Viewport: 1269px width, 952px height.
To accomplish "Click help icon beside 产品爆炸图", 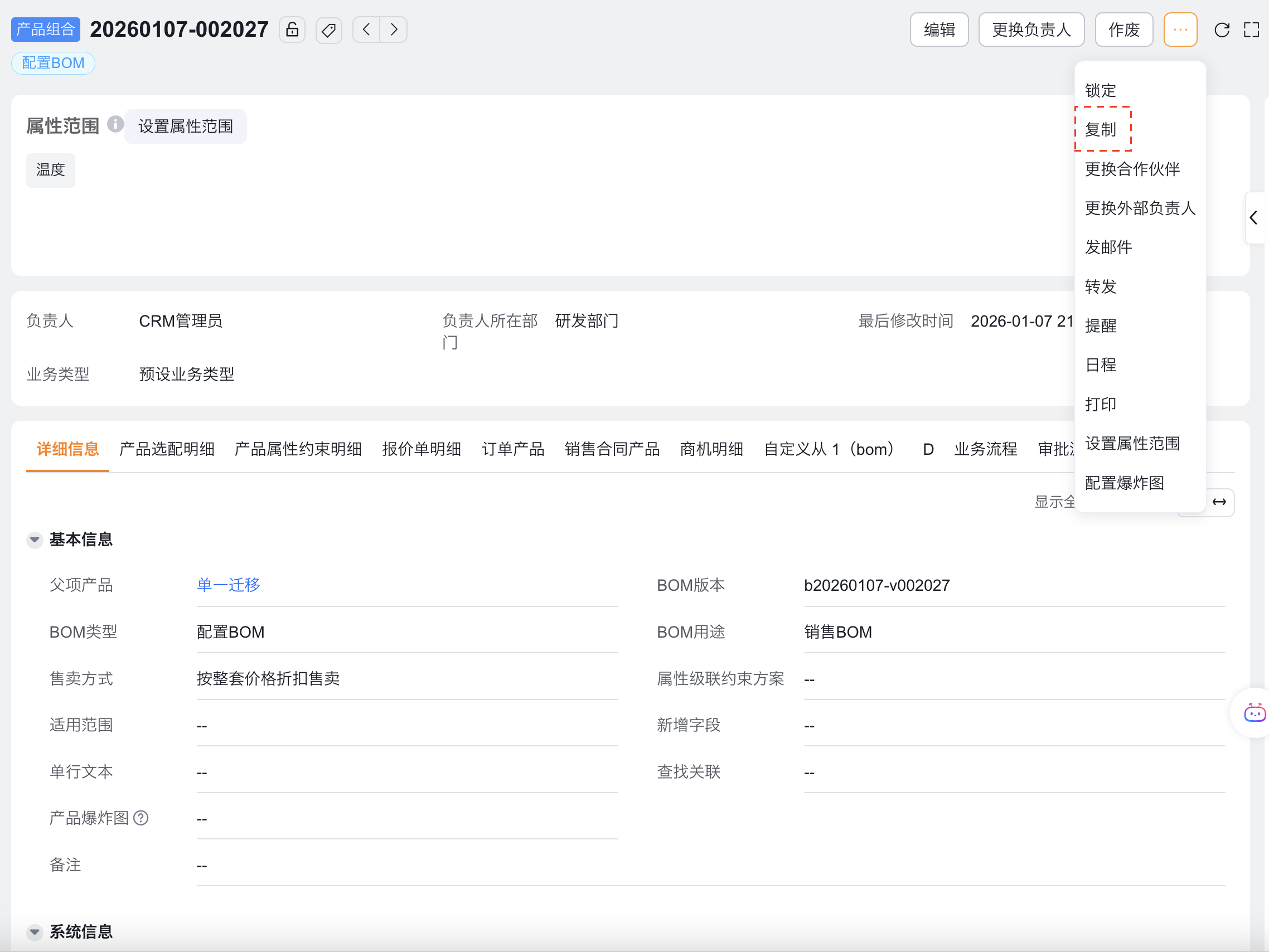I will point(141,818).
